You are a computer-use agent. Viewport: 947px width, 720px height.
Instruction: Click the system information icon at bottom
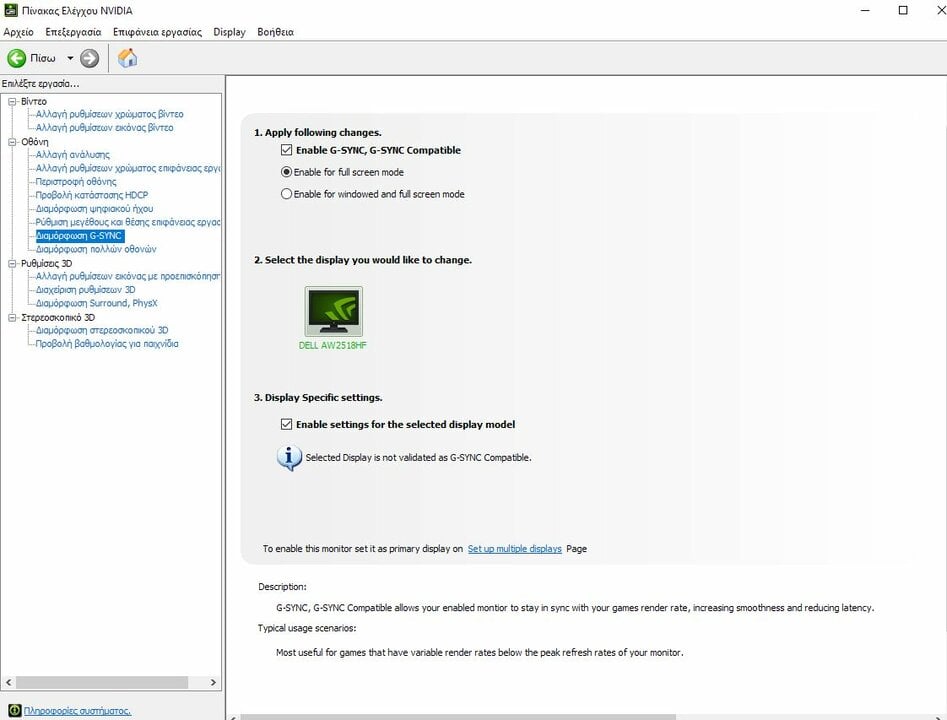14,710
